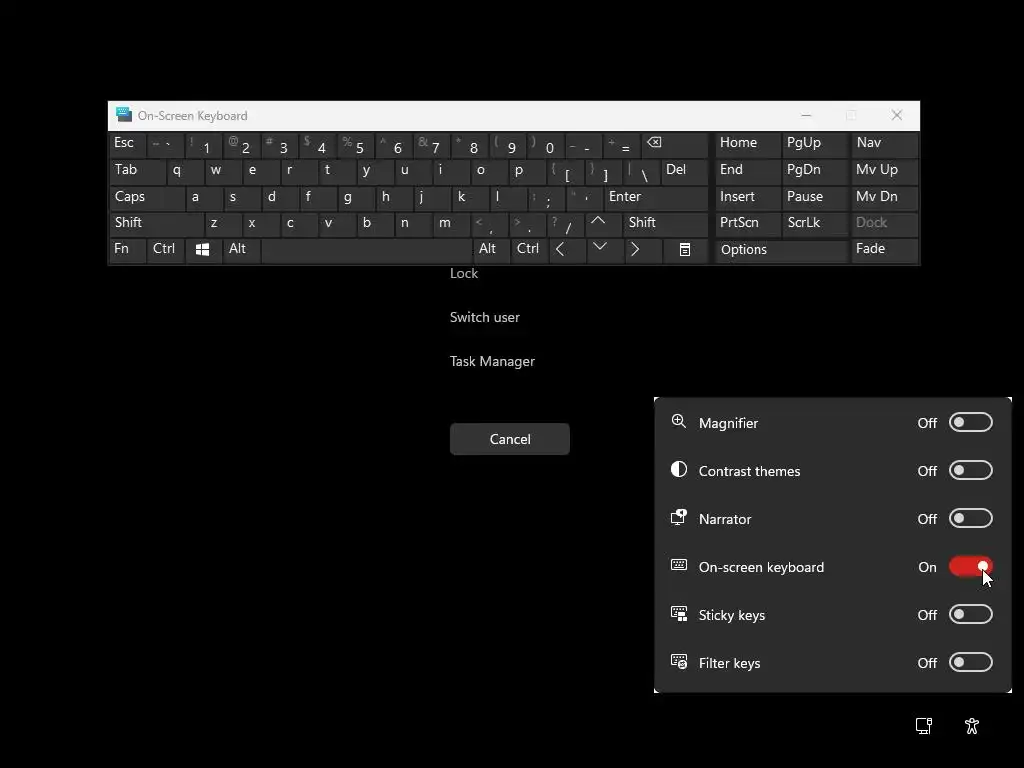Tap the letter p key
The width and height of the screenshot is (1024, 768).
[526, 171]
